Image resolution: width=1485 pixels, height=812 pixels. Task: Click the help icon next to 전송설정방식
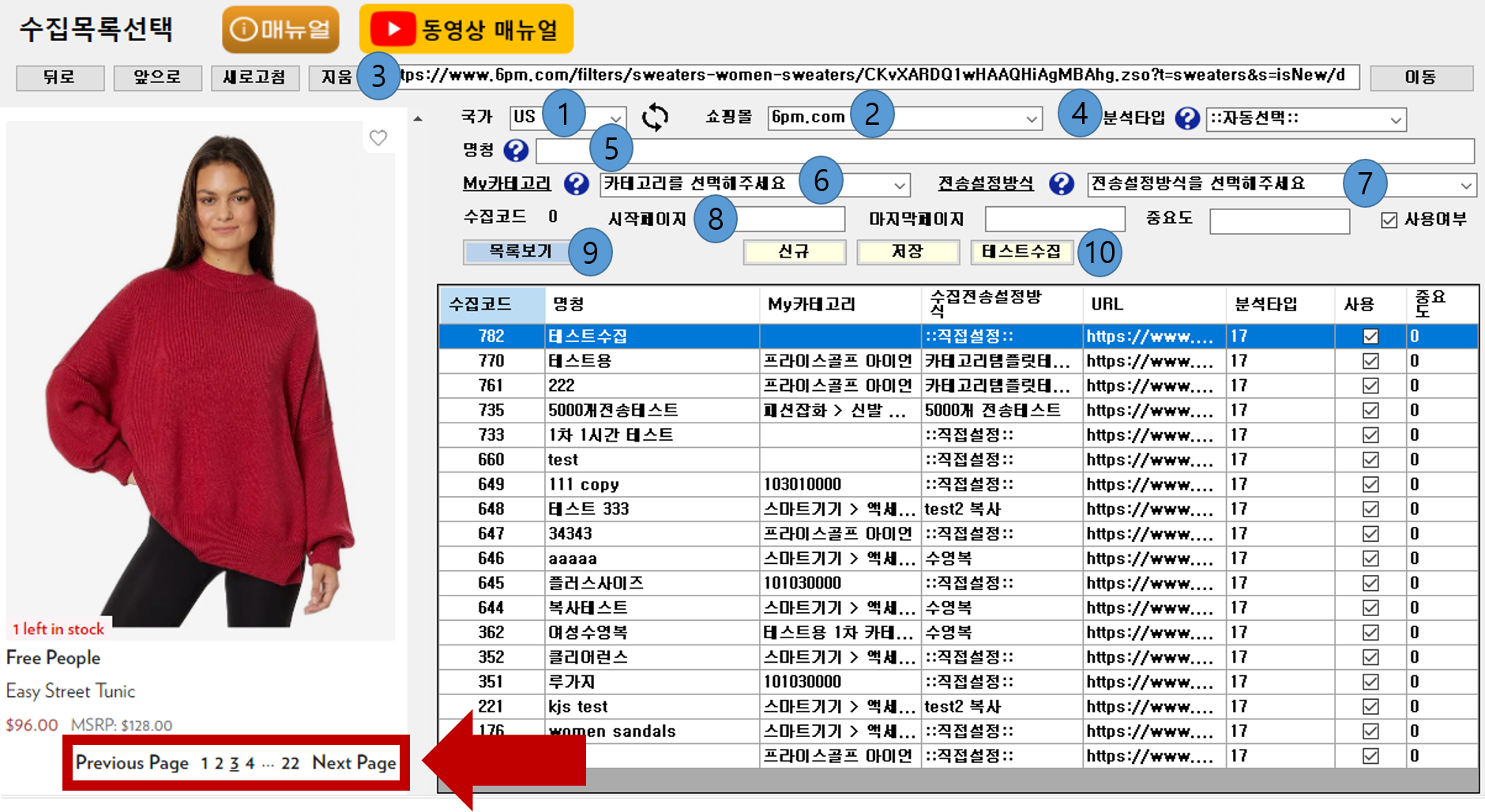coord(1061,184)
